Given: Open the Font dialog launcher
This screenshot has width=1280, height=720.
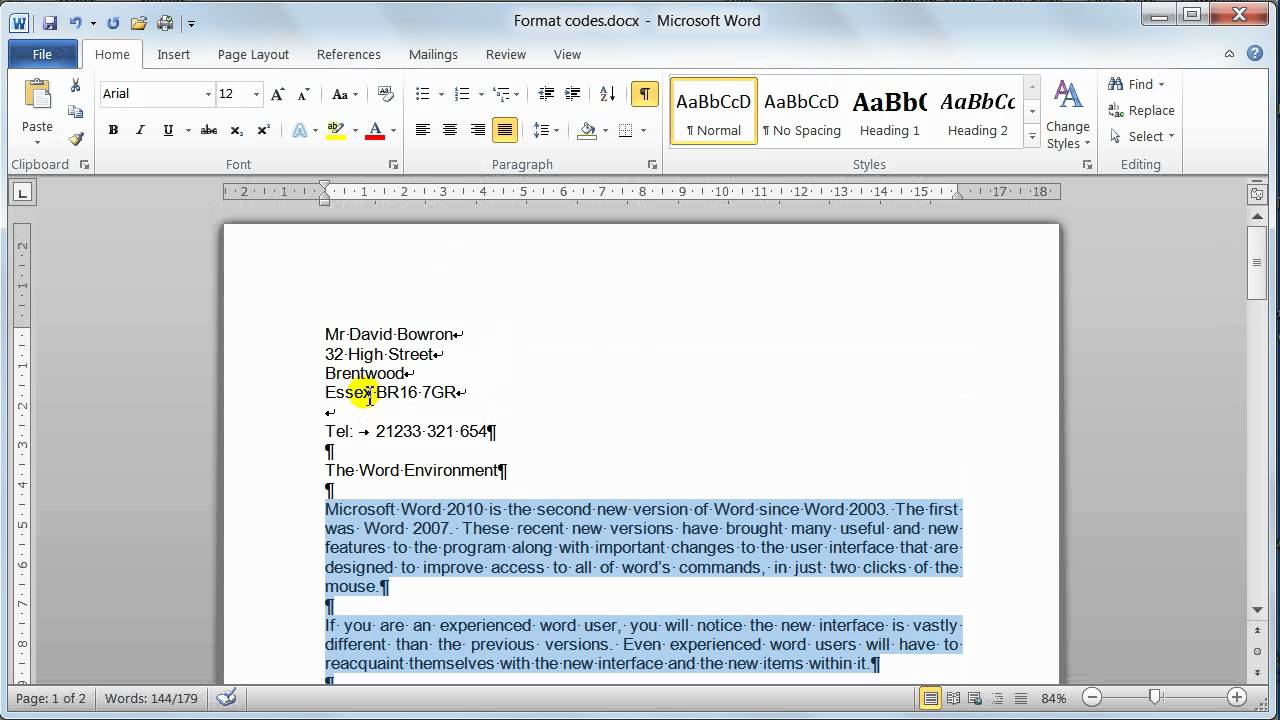Looking at the screenshot, I should pos(393,165).
